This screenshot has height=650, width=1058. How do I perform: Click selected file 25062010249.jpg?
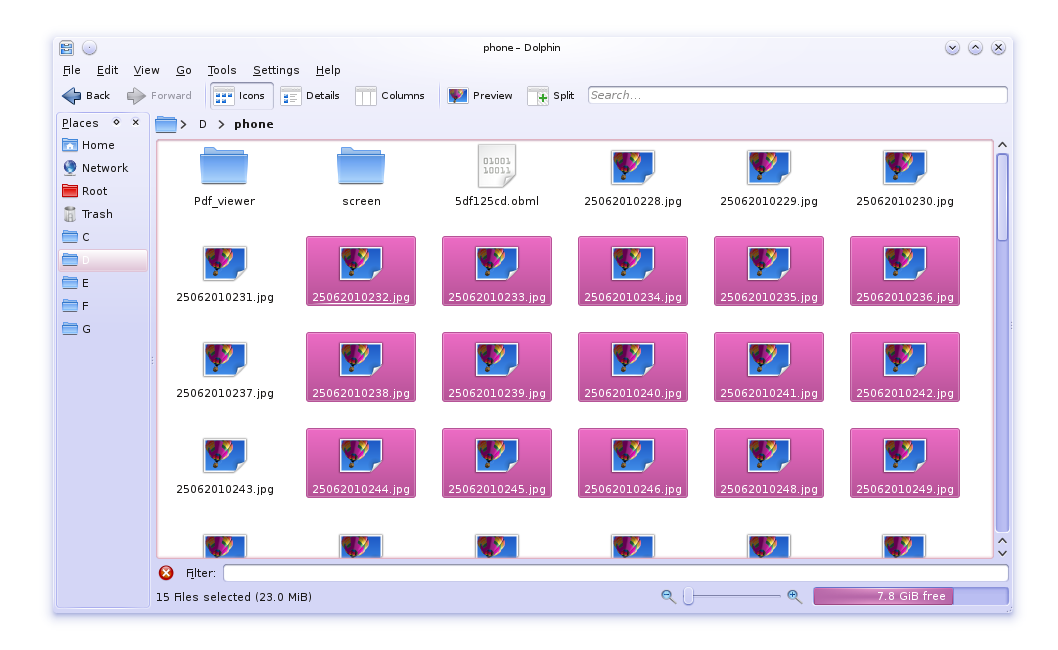pyautogui.click(x=905, y=462)
